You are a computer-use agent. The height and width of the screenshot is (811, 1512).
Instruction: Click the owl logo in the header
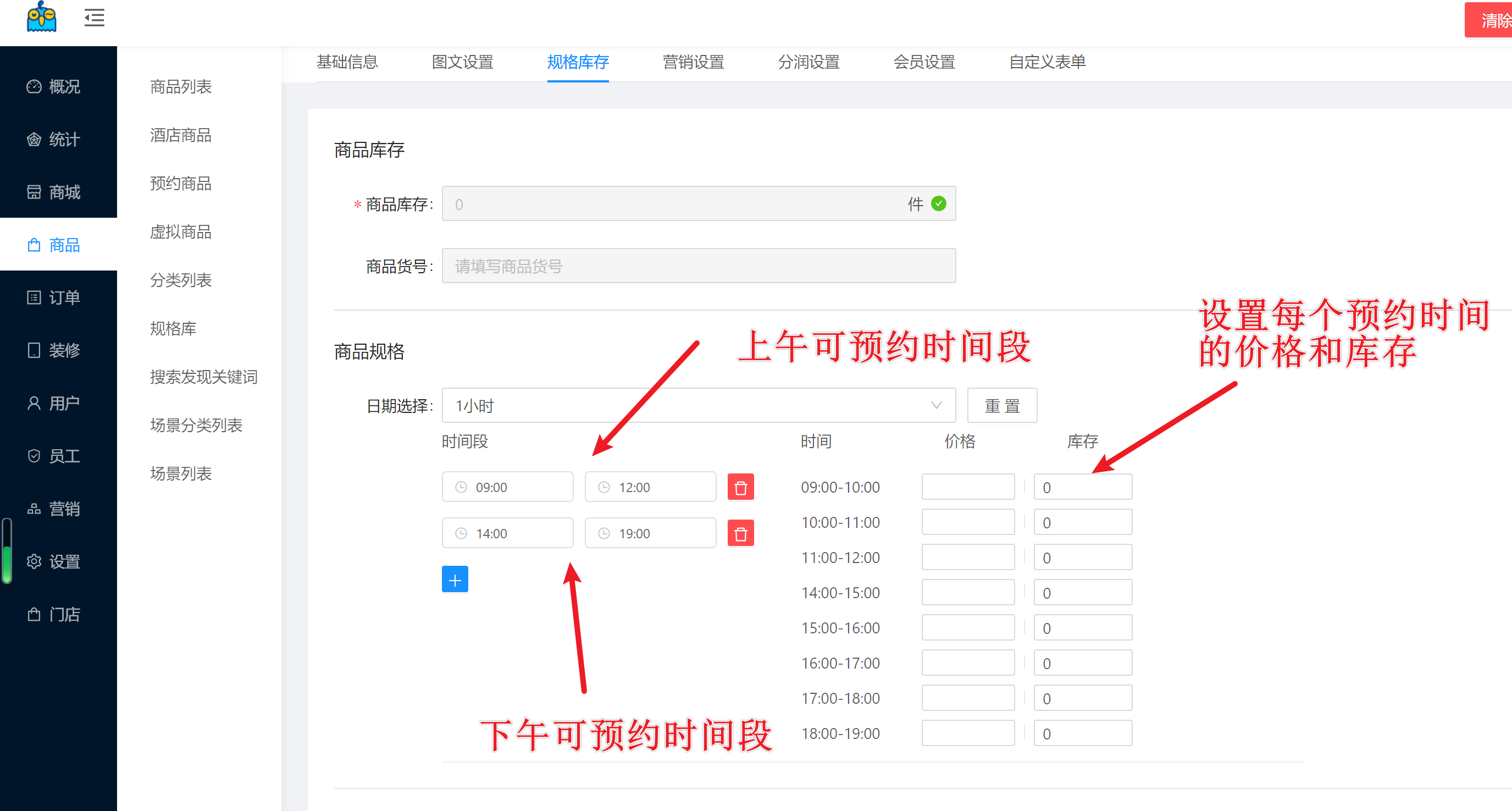pyautogui.click(x=41, y=18)
